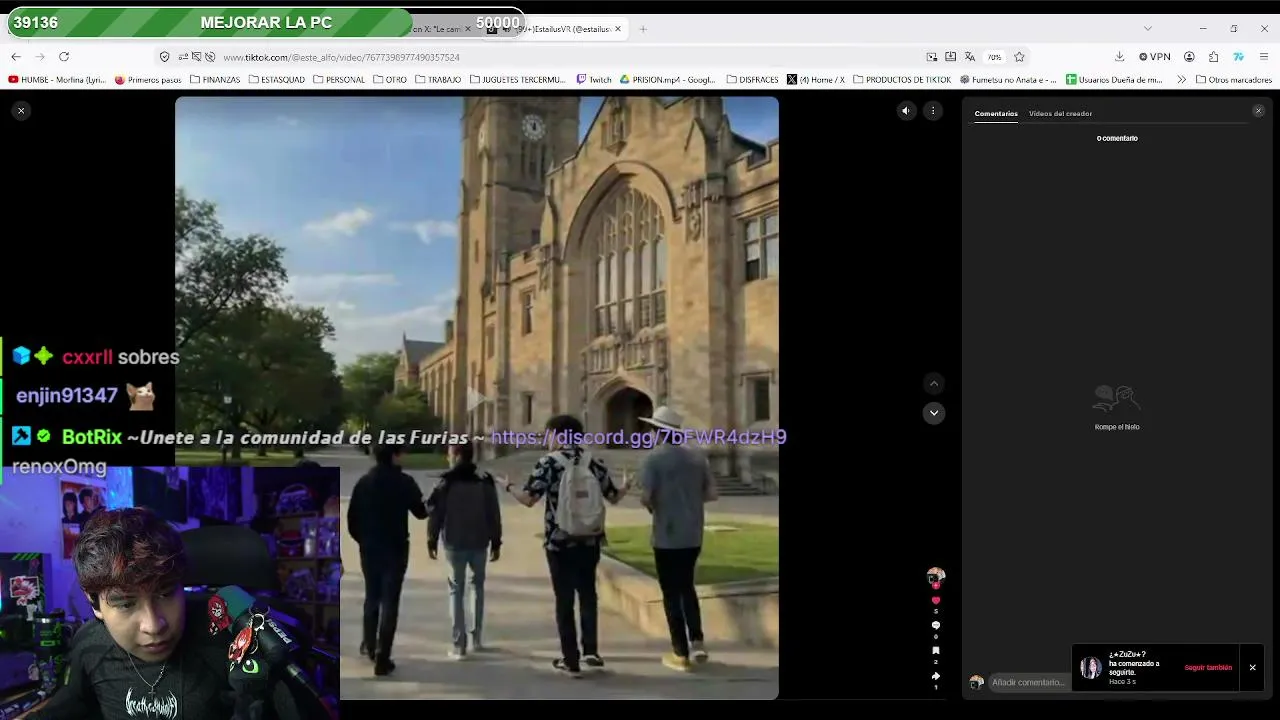The image size is (1280, 720).
Task: Close the TikTok video viewer
Action: (21, 111)
